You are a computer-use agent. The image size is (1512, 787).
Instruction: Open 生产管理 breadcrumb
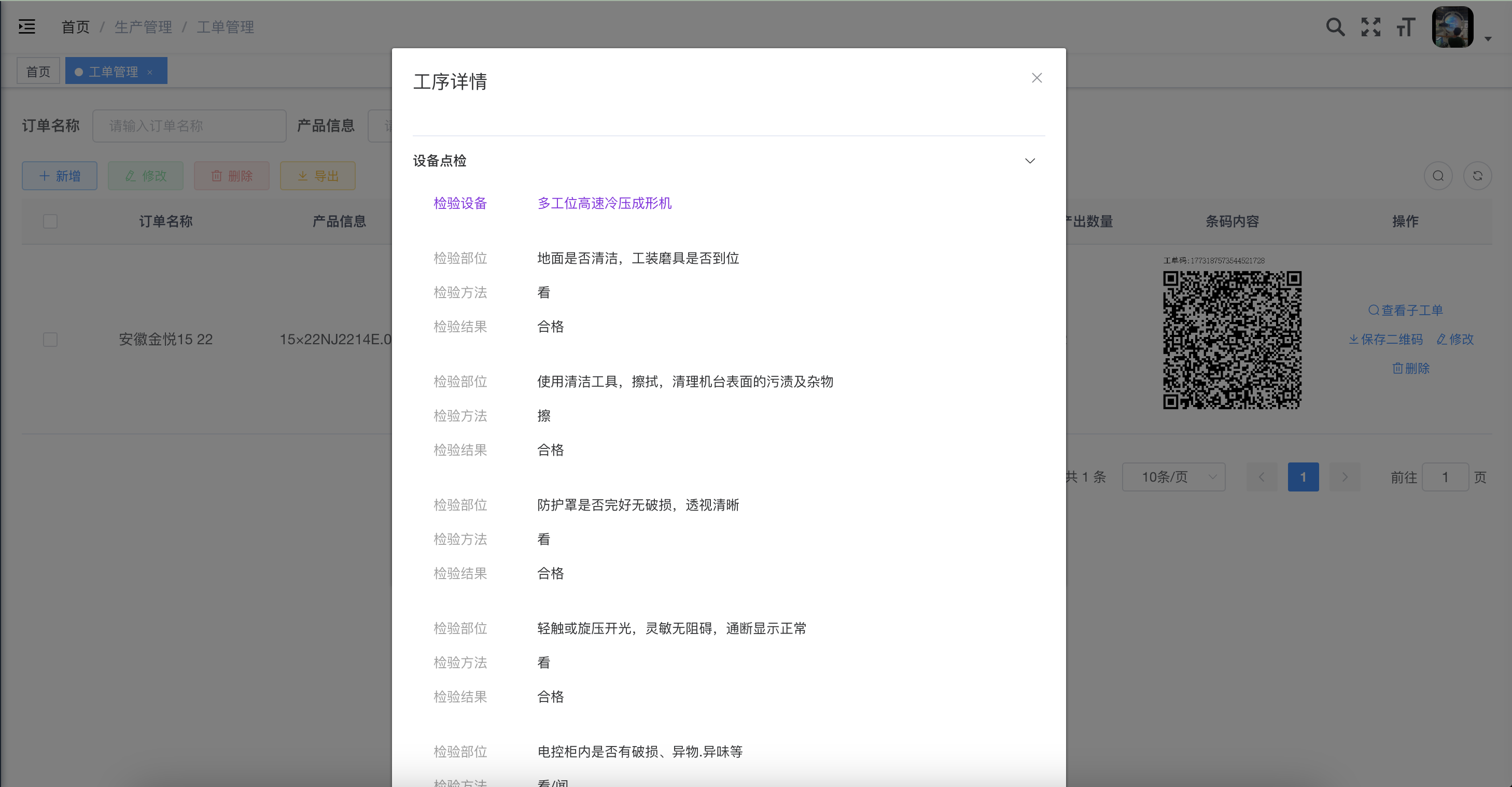click(143, 27)
